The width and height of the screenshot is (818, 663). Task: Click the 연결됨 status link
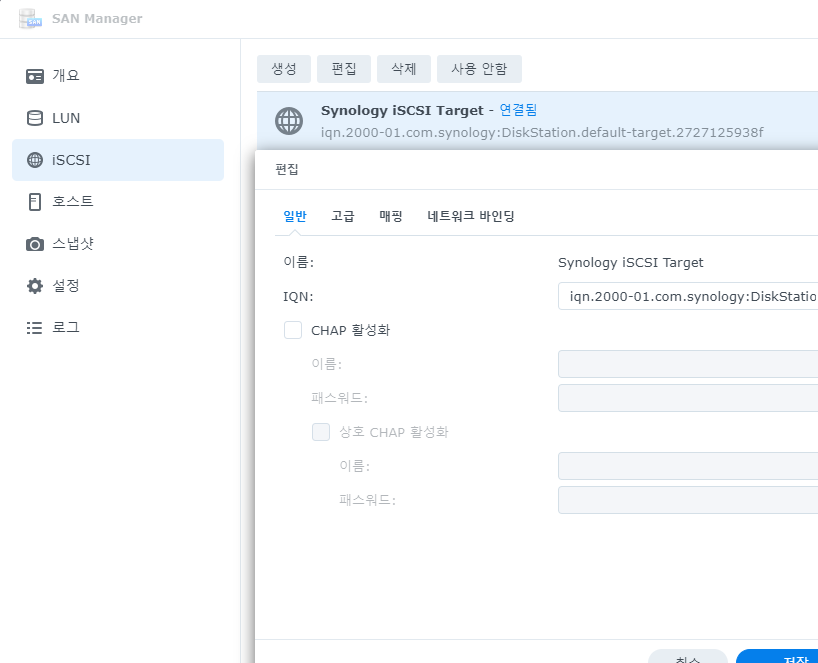coord(518,110)
